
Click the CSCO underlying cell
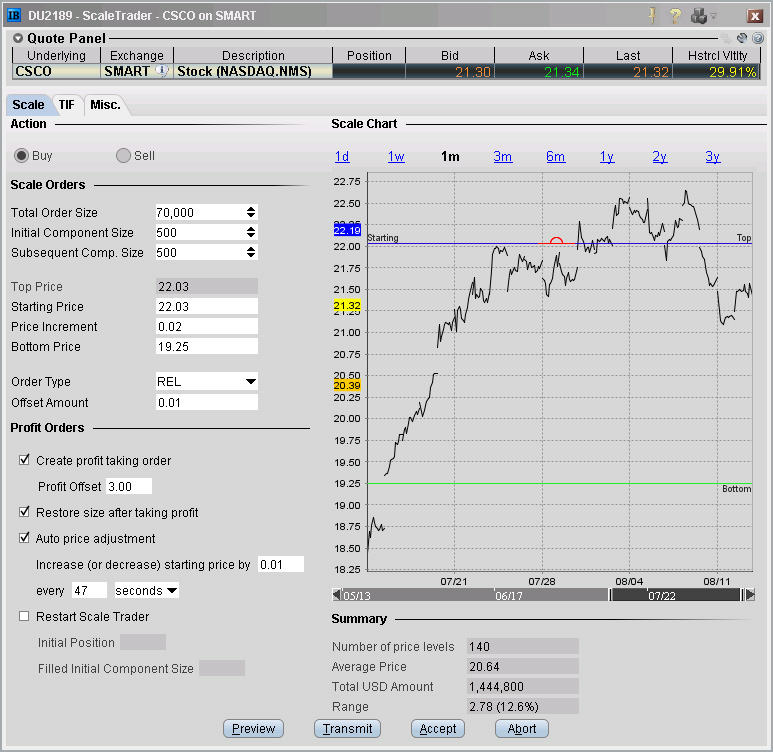(x=56, y=71)
